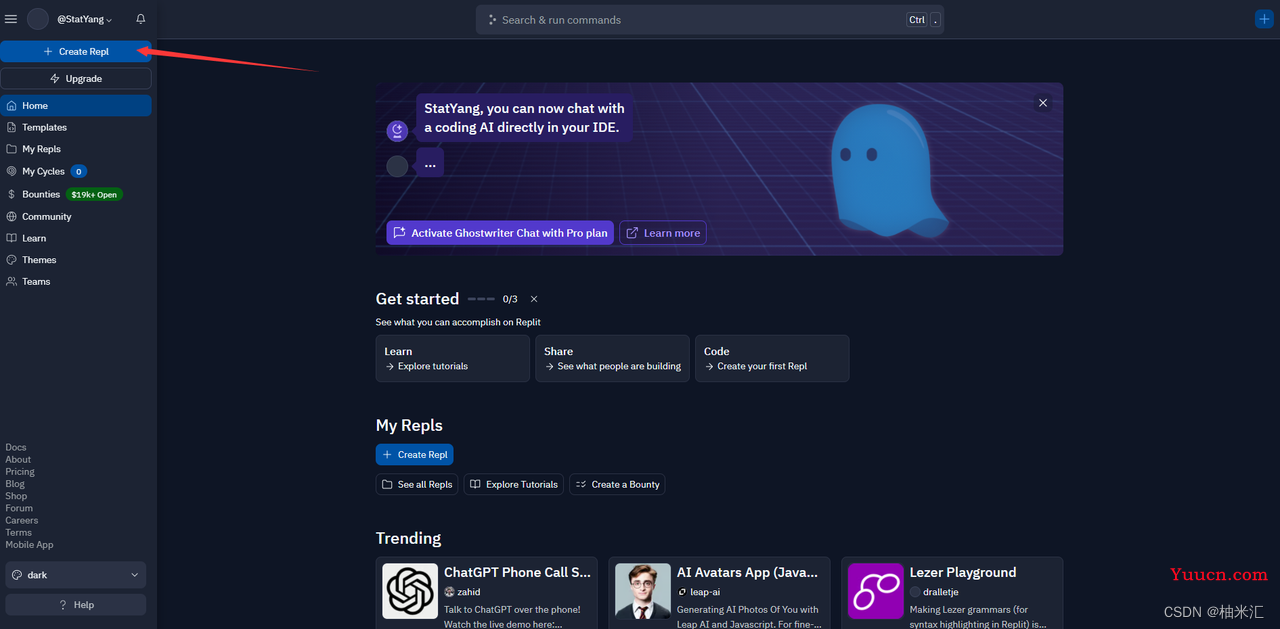1280x629 pixels.
Task: Open the Share card
Action: (613, 358)
